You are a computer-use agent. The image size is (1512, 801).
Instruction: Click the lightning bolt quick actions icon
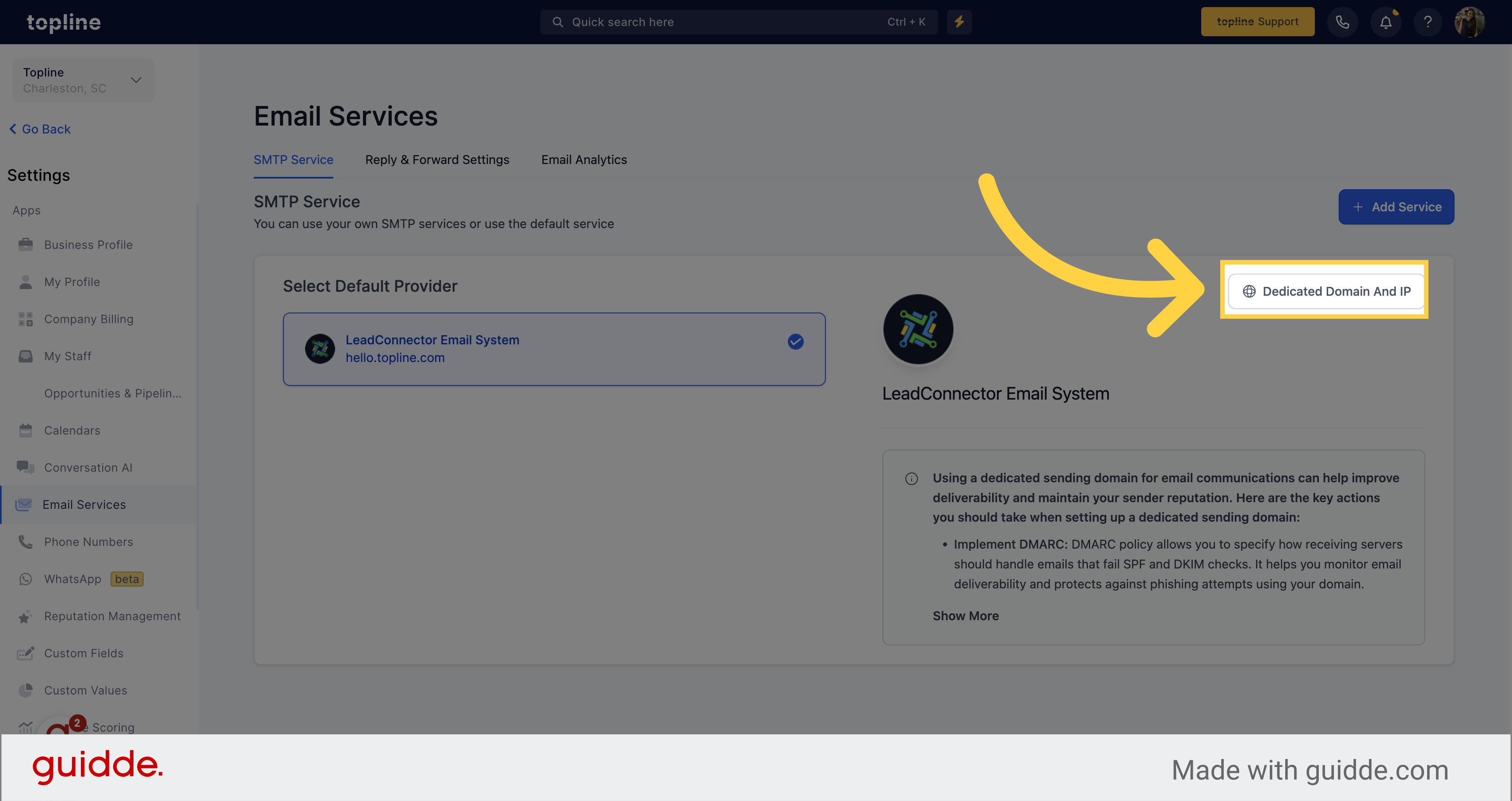pos(958,22)
